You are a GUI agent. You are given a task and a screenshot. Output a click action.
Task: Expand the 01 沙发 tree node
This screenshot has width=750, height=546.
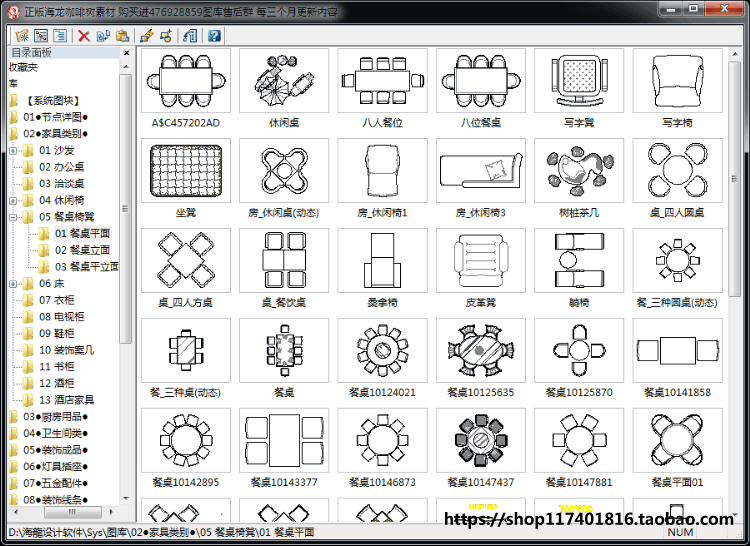13,151
